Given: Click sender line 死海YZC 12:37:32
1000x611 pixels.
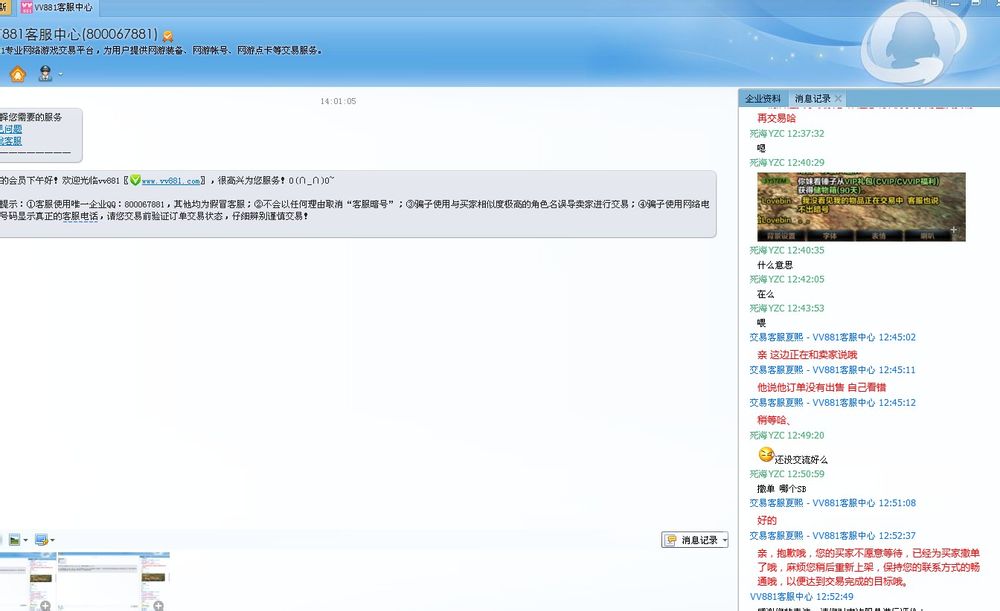Looking at the screenshot, I should pos(786,133).
